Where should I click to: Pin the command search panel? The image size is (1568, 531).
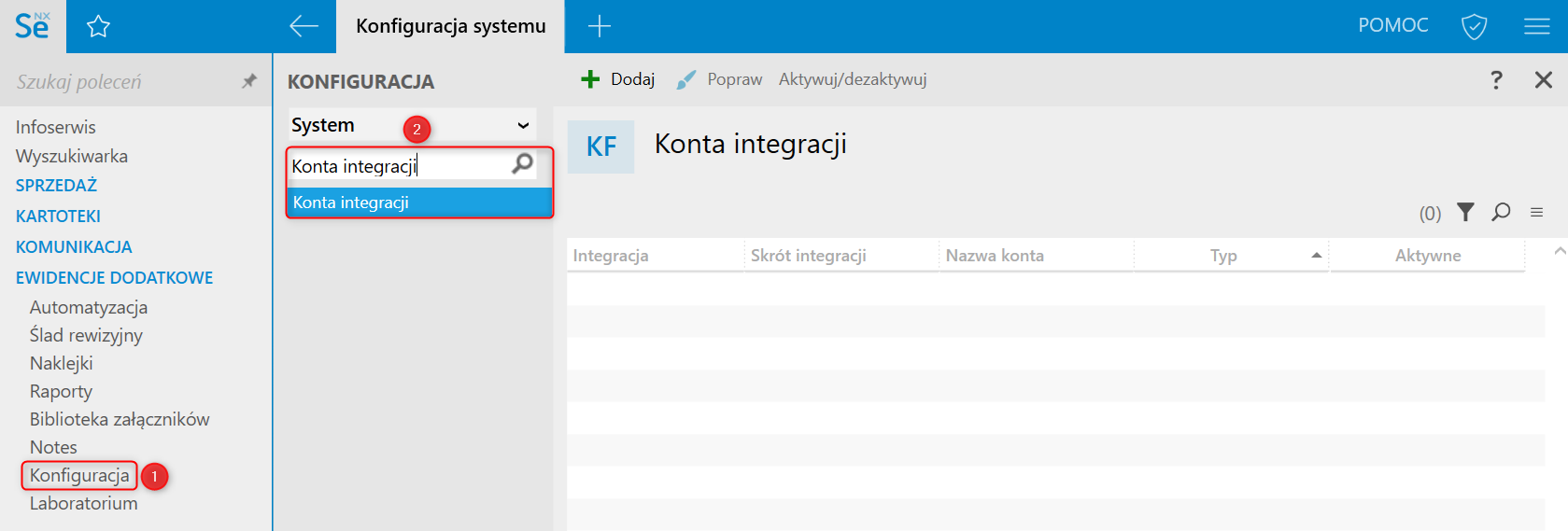[248, 81]
